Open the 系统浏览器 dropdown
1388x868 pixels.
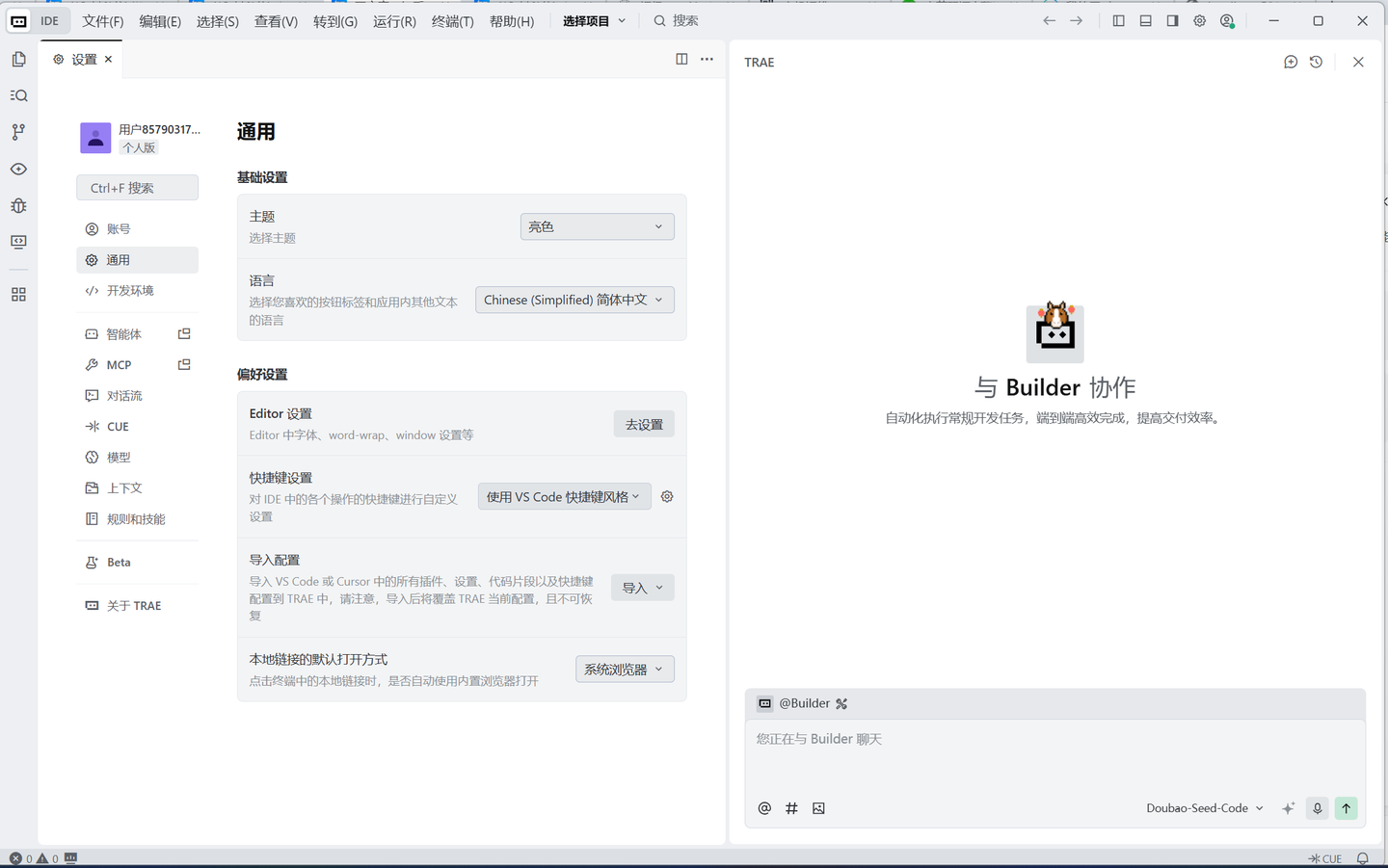pyautogui.click(x=625, y=669)
